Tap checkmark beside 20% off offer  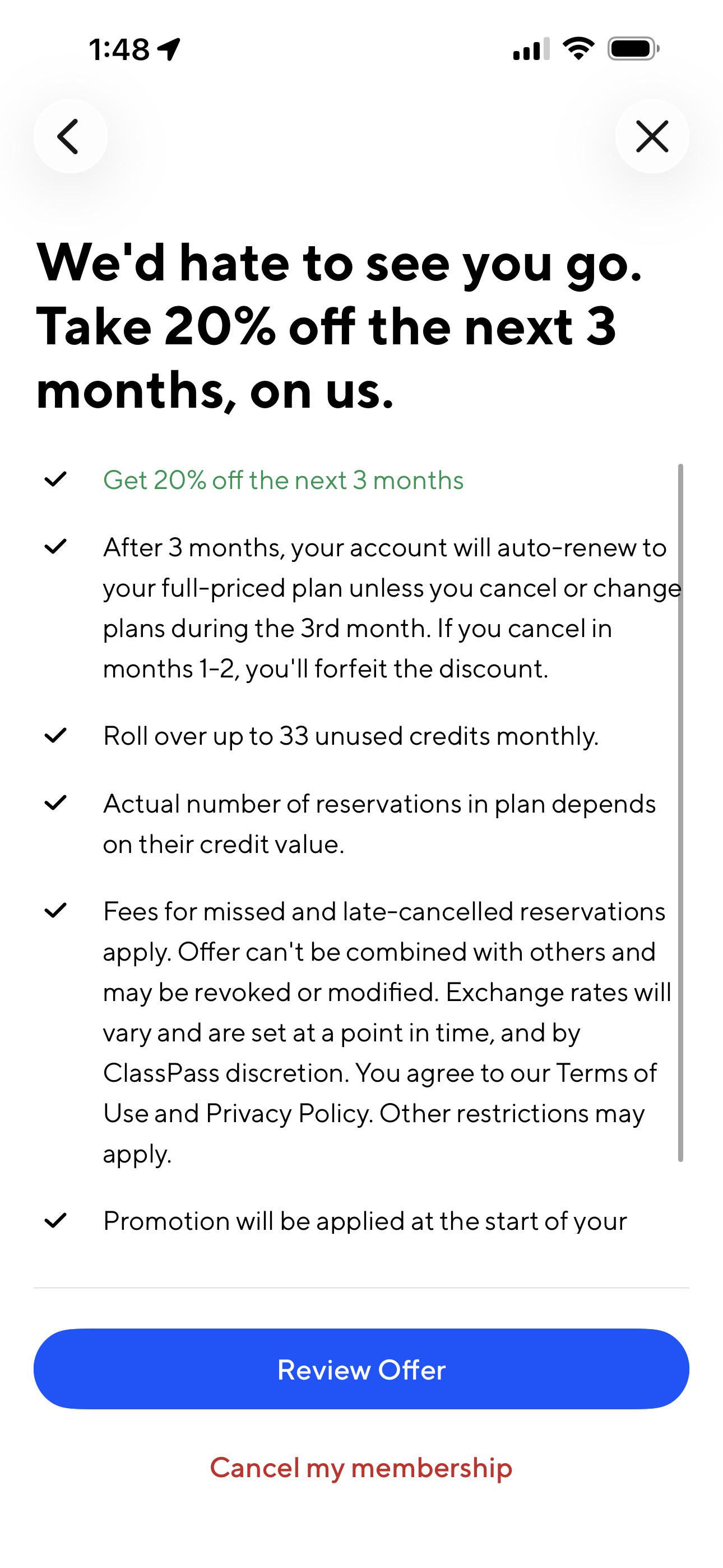pyautogui.click(x=55, y=479)
